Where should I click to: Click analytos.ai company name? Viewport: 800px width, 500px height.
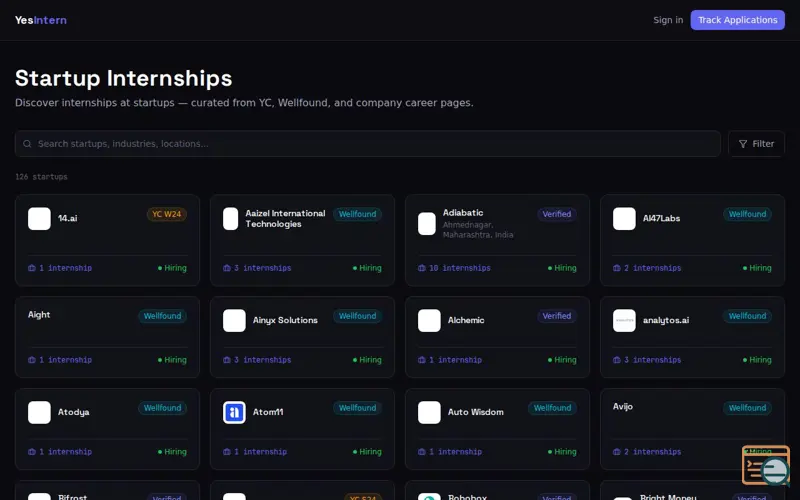click(666, 320)
